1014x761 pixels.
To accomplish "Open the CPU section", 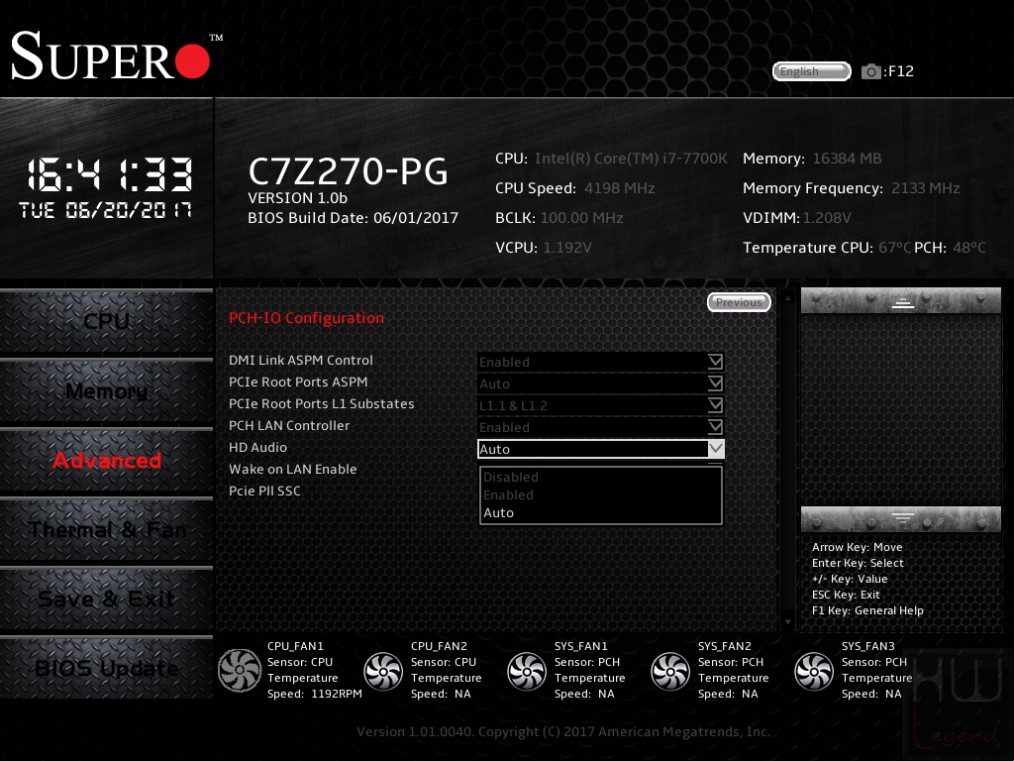I will point(106,321).
